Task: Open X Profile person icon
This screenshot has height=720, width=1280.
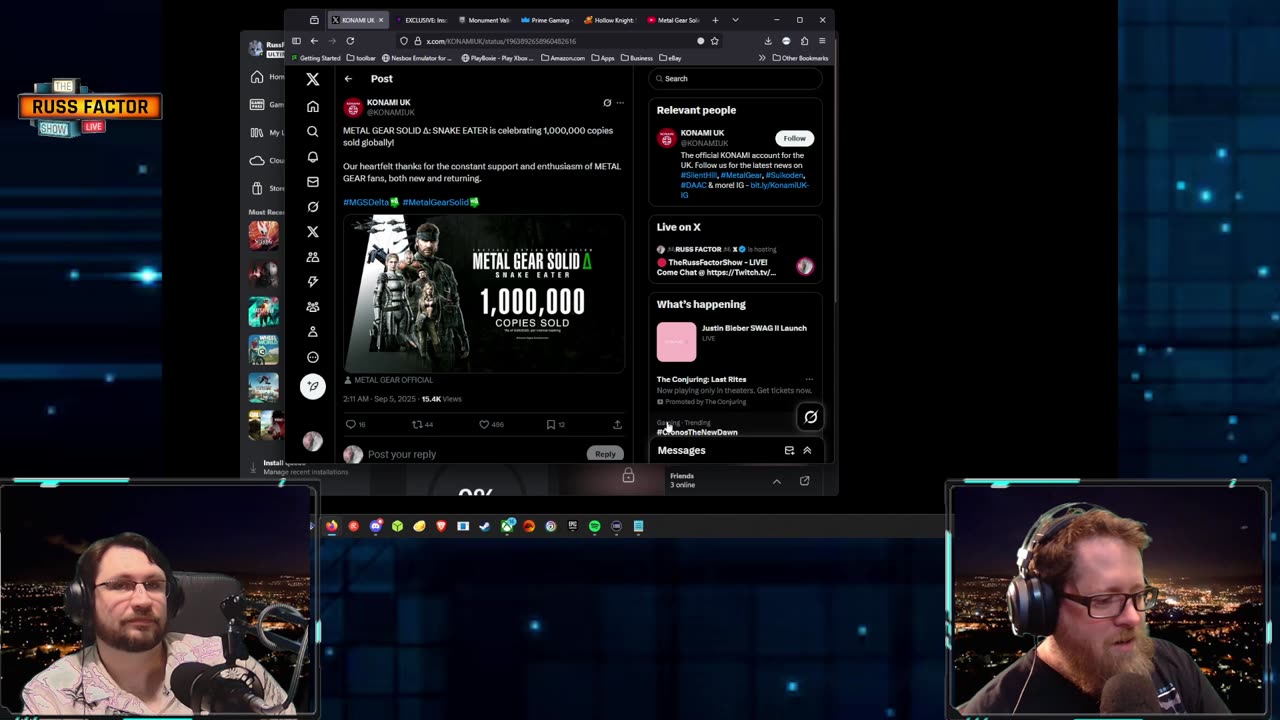Action: [313, 331]
